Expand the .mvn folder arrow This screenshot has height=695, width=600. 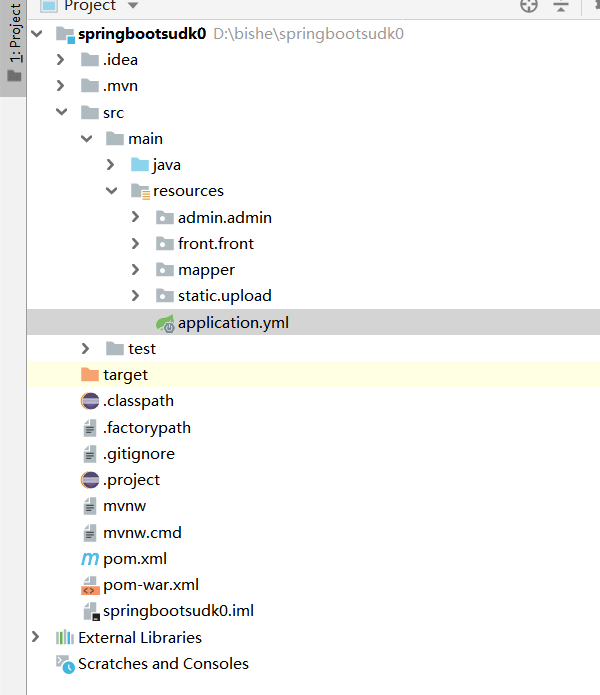click(x=61, y=86)
